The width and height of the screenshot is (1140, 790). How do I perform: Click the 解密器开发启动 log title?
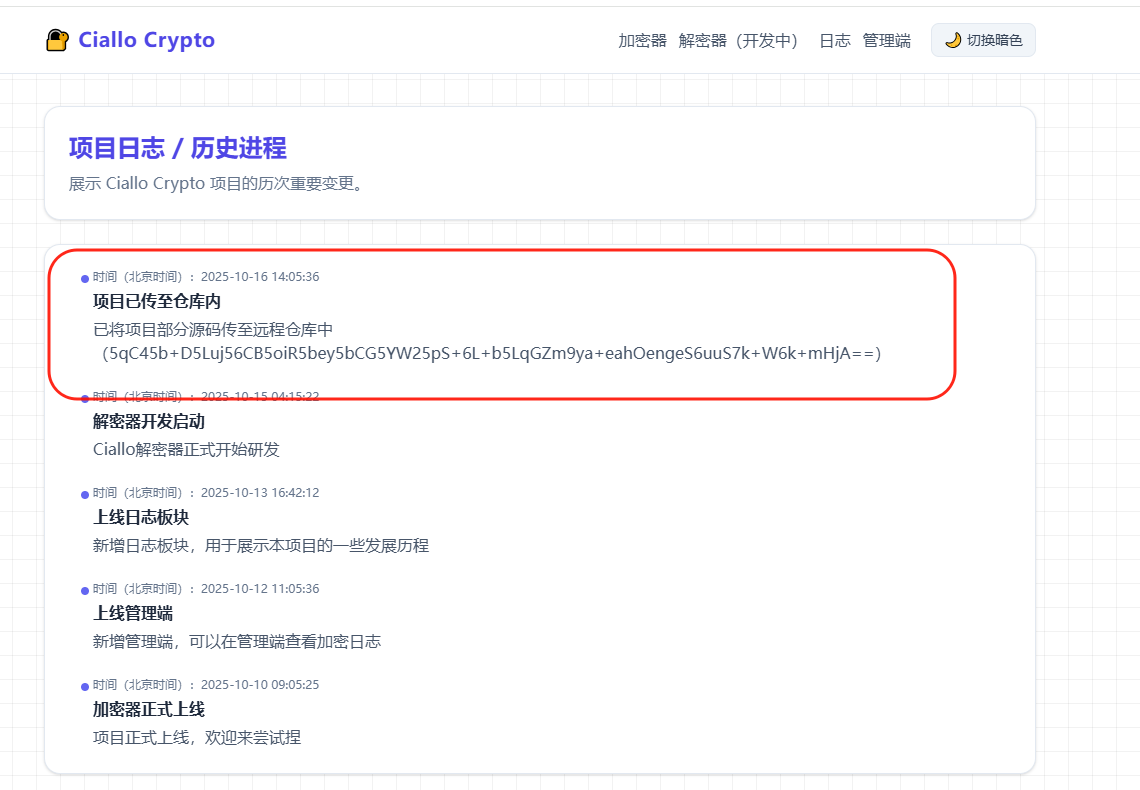point(148,422)
